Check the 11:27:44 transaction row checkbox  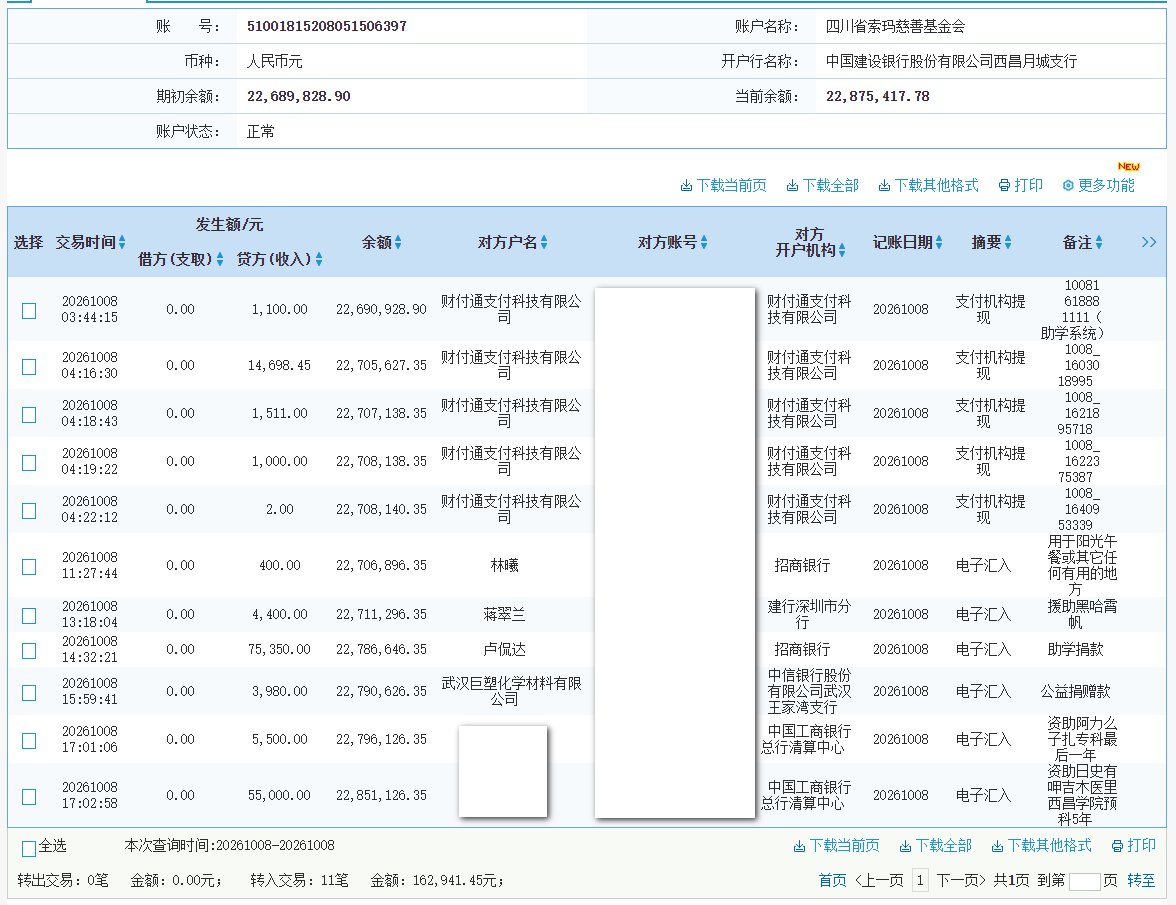[x=29, y=567]
